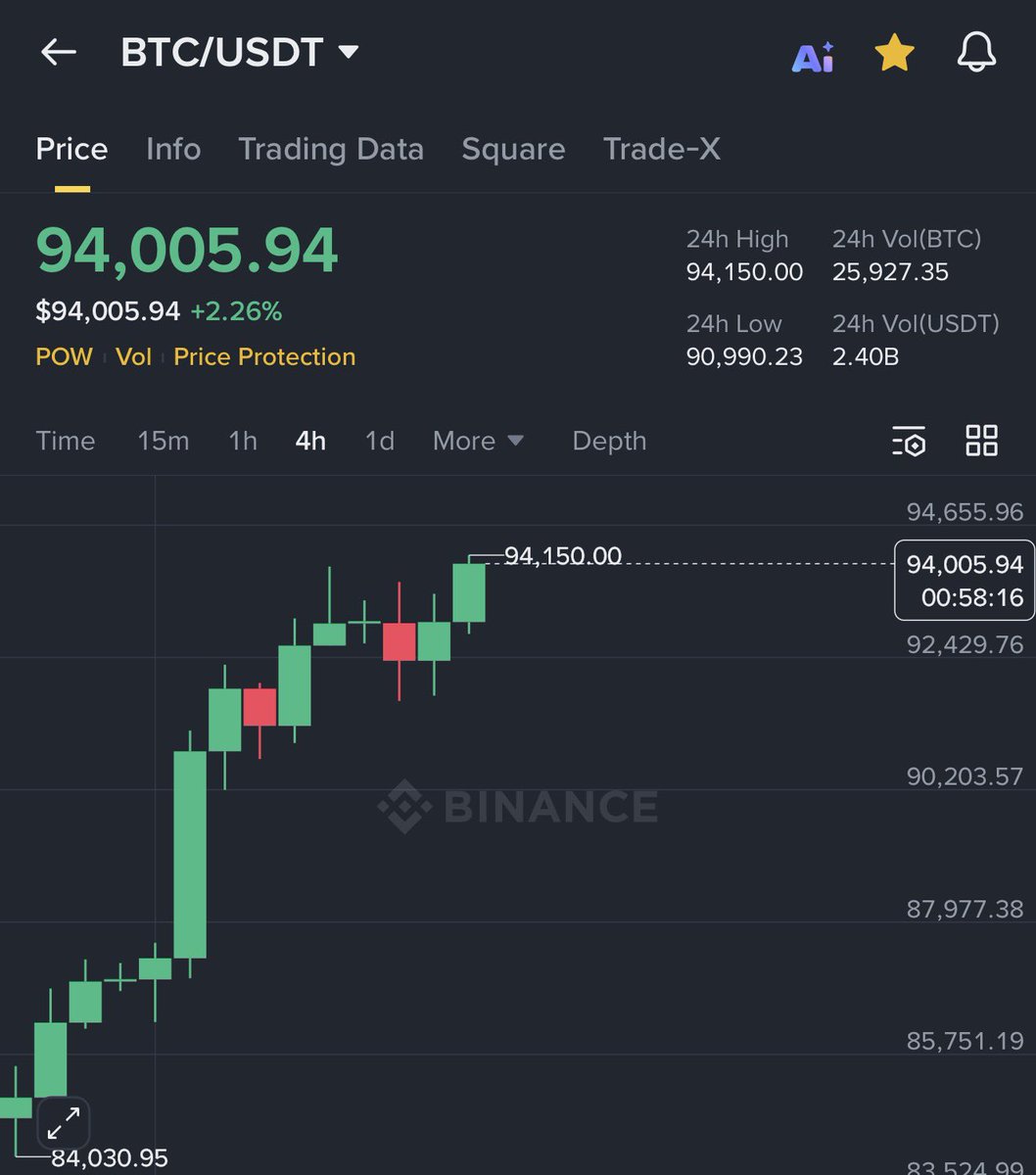Viewport: 1036px width, 1175px height.
Task: Switch to the Trading Data tab
Action: 330,149
